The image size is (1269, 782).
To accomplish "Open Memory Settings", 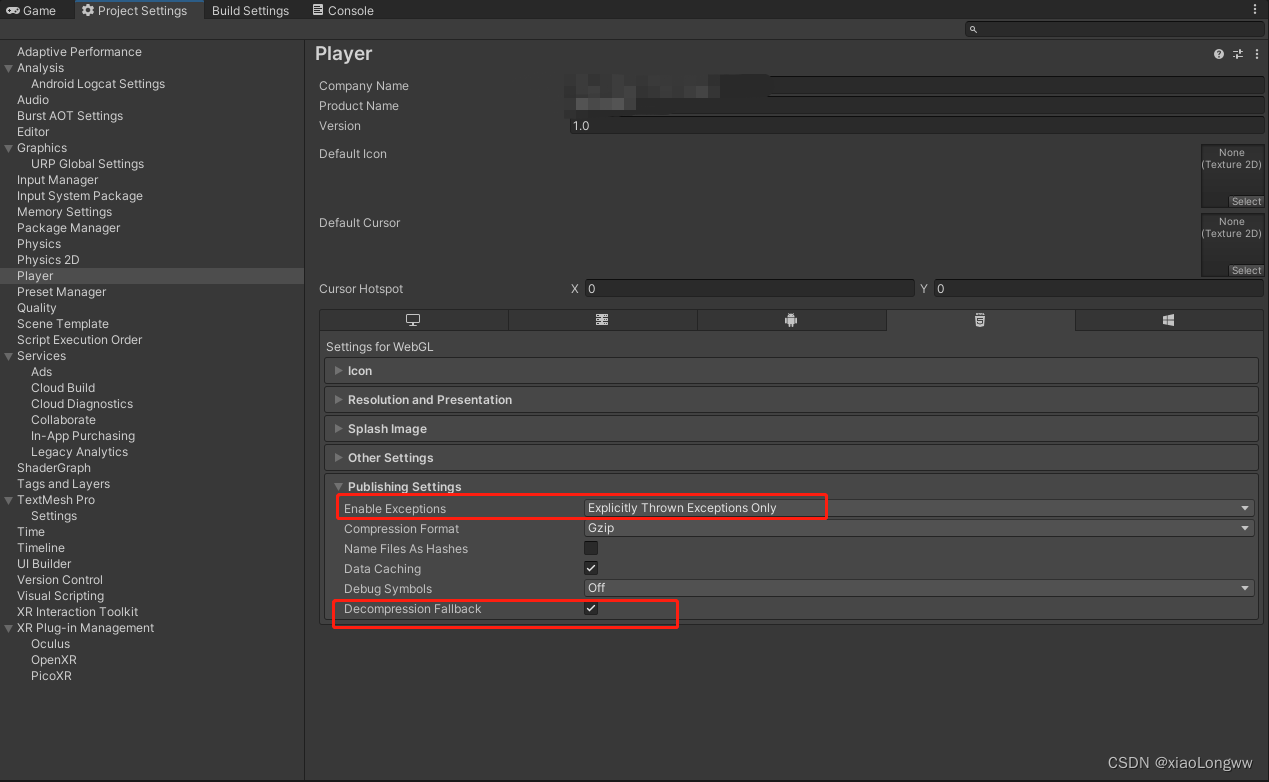I will [x=64, y=212].
